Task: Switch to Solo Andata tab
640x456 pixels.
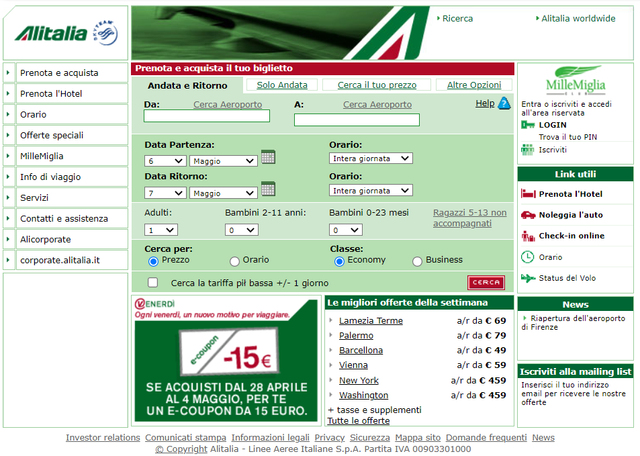Action: pyautogui.click(x=282, y=85)
